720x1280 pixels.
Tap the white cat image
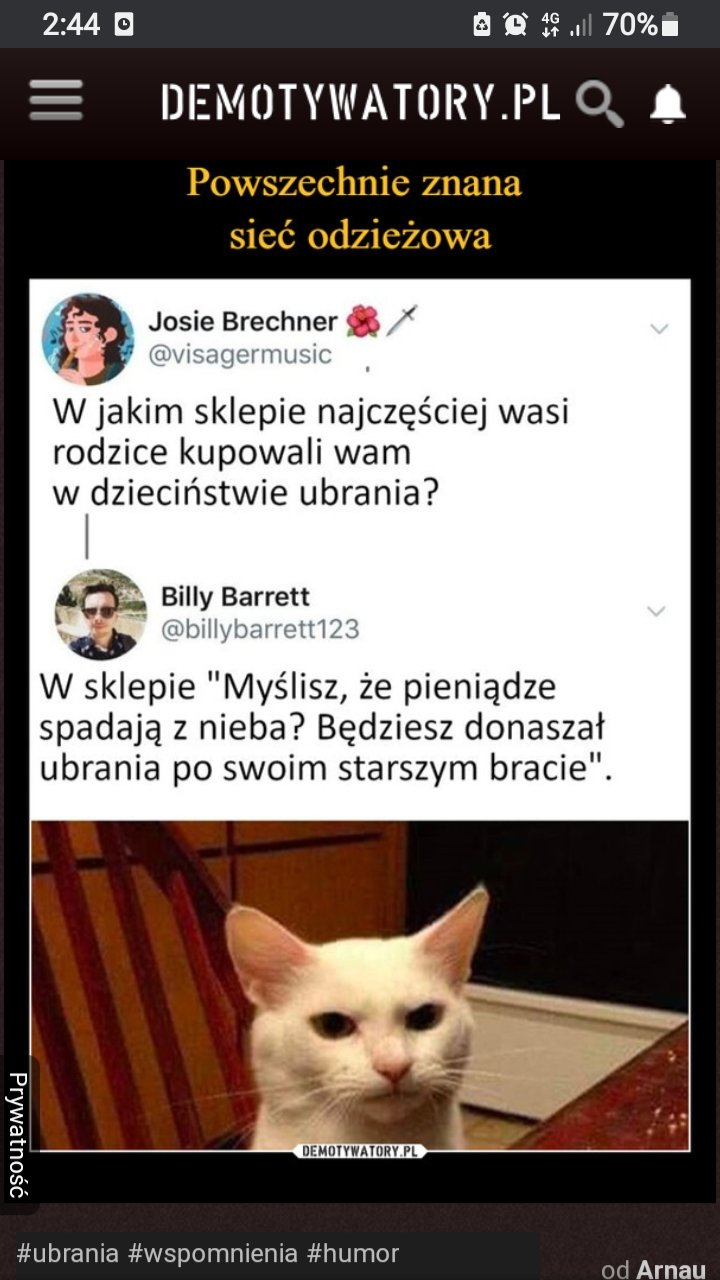pos(360,986)
